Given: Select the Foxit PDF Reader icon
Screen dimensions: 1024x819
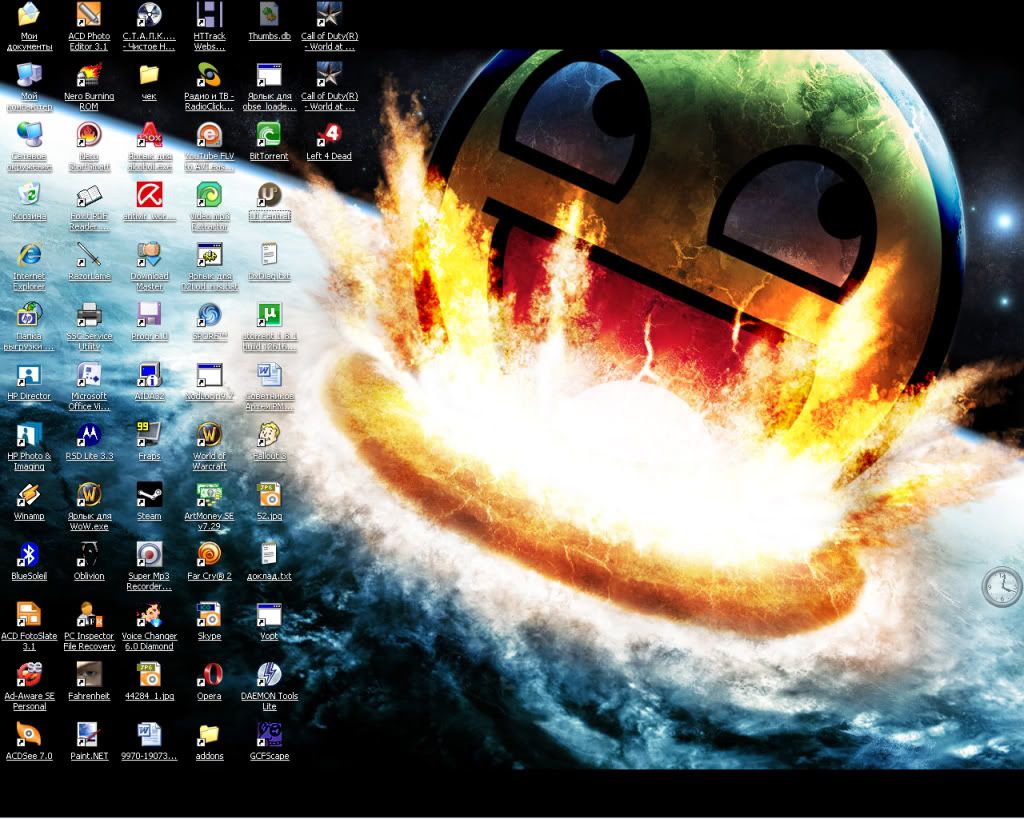Looking at the screenshot, I should pyautogui.click(x=89, y=195).
